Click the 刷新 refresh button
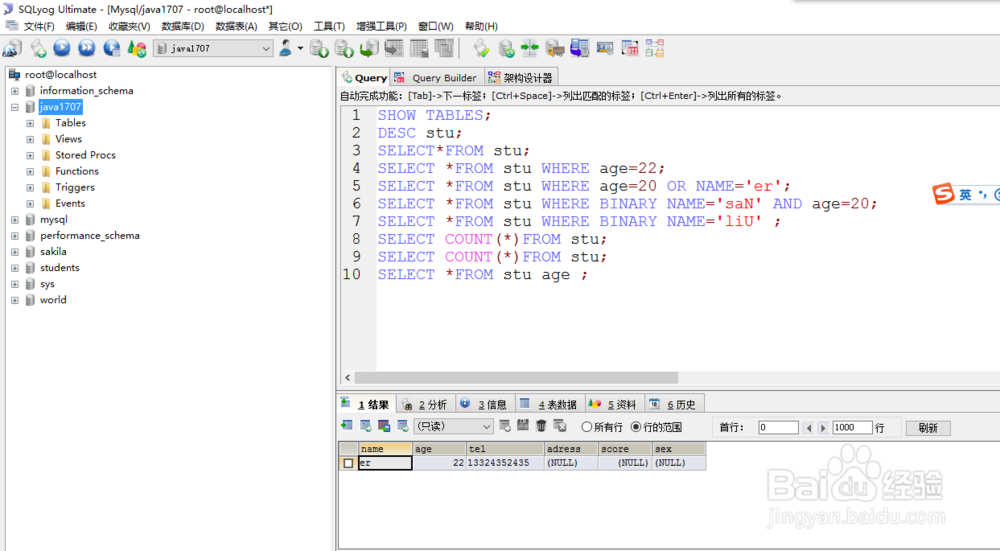The height and width of the screenshot is (551, 1000). pos(928,428)
